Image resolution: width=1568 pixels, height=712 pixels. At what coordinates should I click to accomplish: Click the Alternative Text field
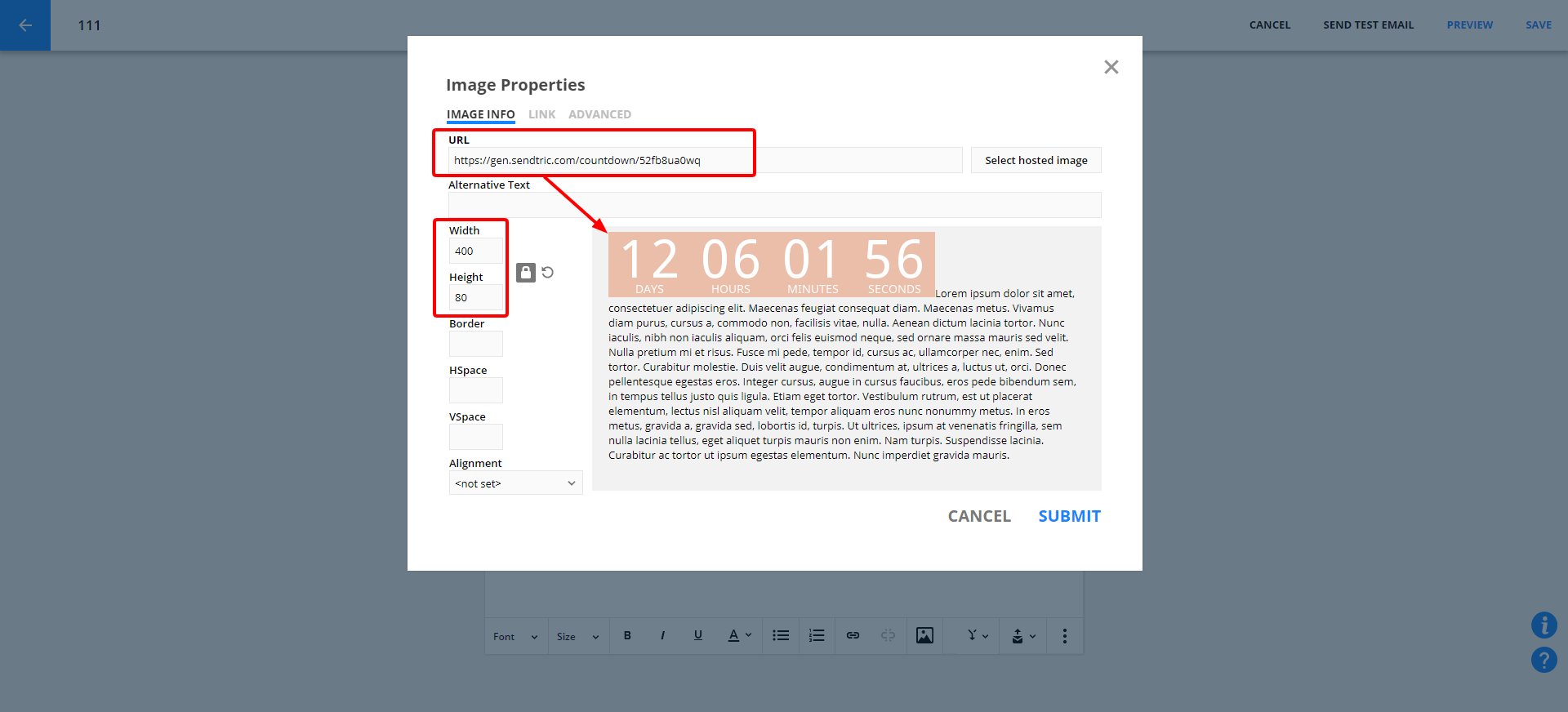pyautogui.click(x=774, y=205)
